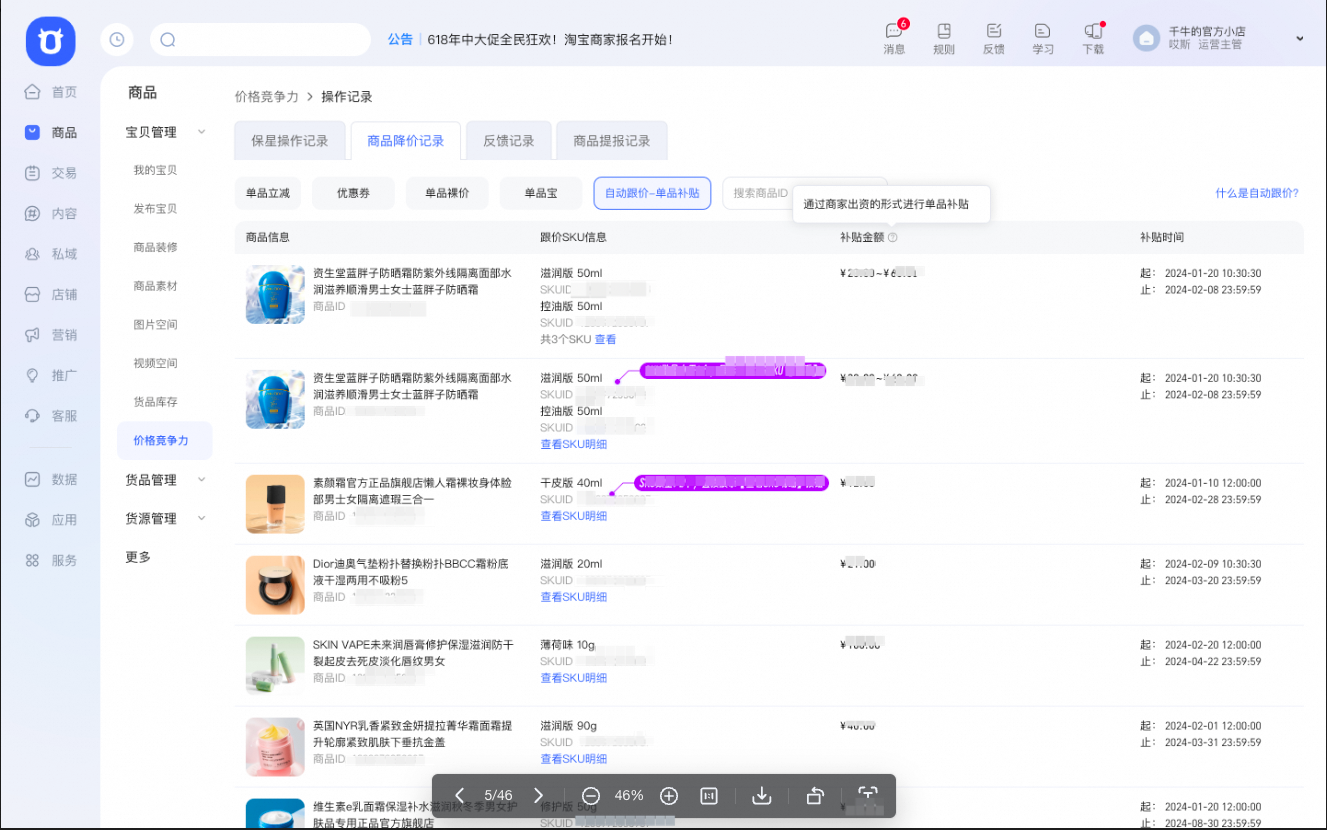Open 客服 in left sidebar

pos(50,415)
